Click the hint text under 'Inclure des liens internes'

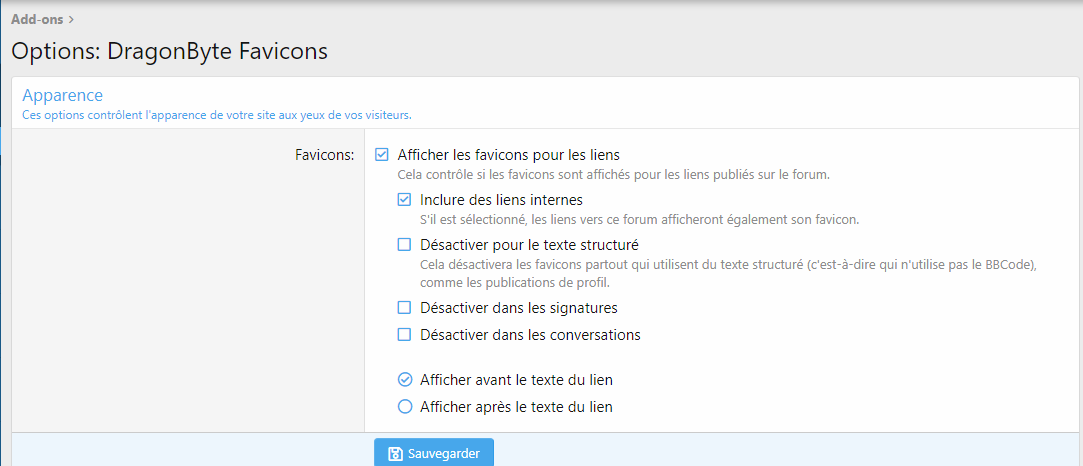pos(639,219)
